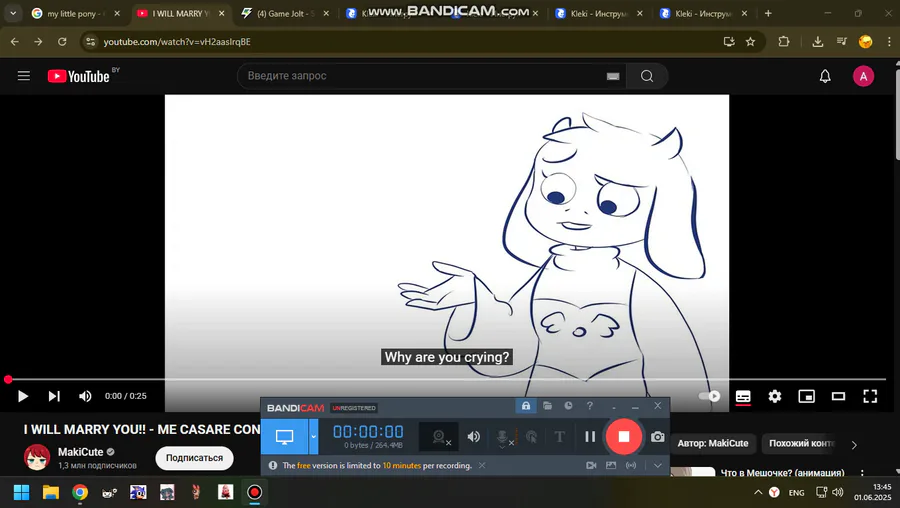This screenshot has height=508, width=900.
Task: Open the YouTube account avatar menu
Action: [863, 76]
